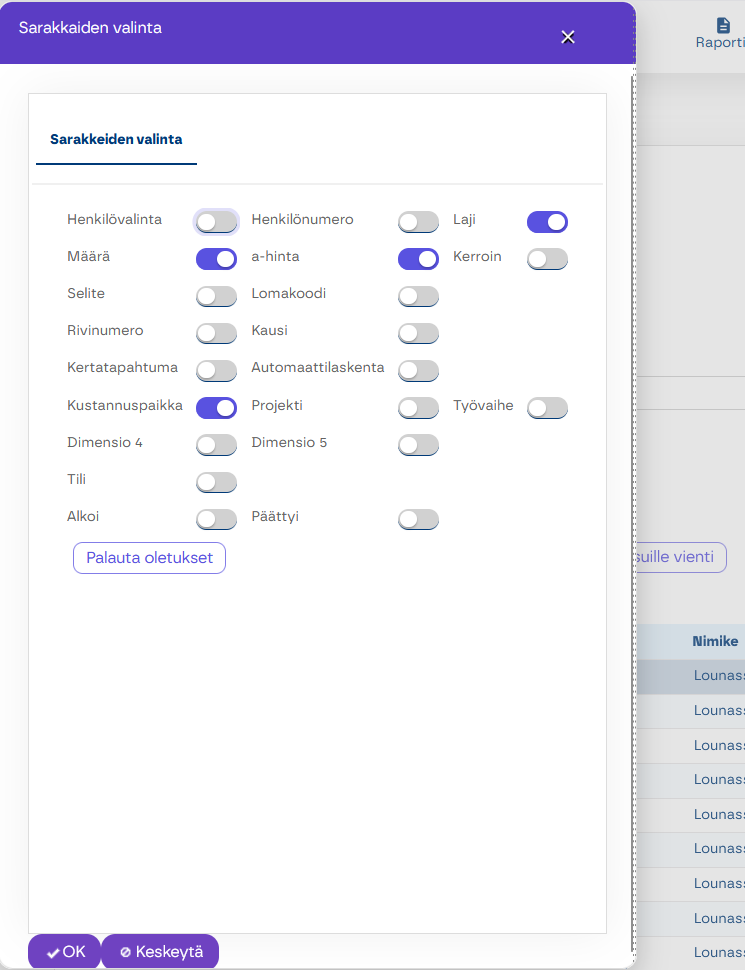Cancel with the Keskeytä button
The image size is (745, 970).
(161, 952)
